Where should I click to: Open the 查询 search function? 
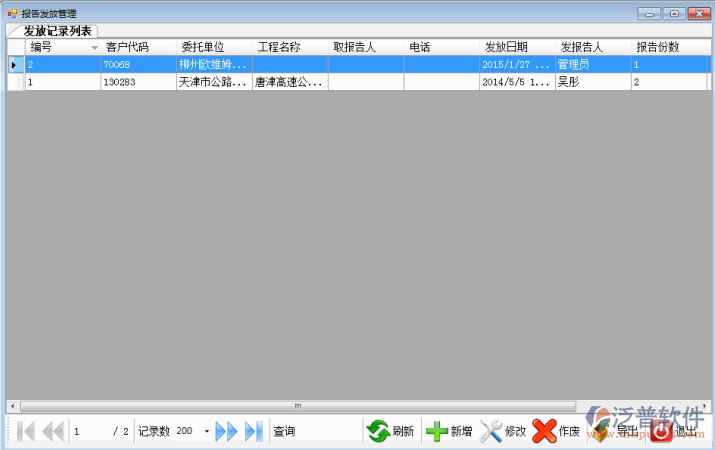(284, 431)
